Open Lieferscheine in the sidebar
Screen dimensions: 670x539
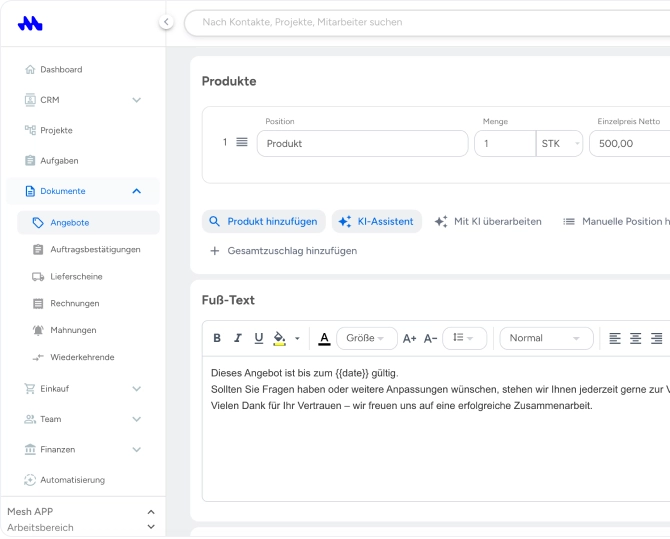click(x=76, y=277)
